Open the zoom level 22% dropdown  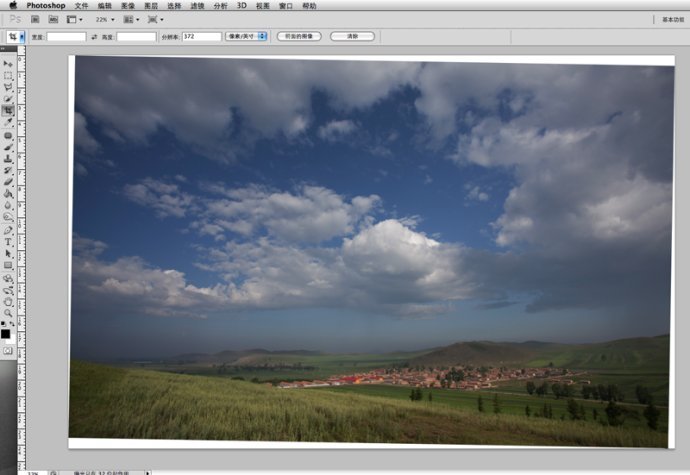tap(105, 19)
